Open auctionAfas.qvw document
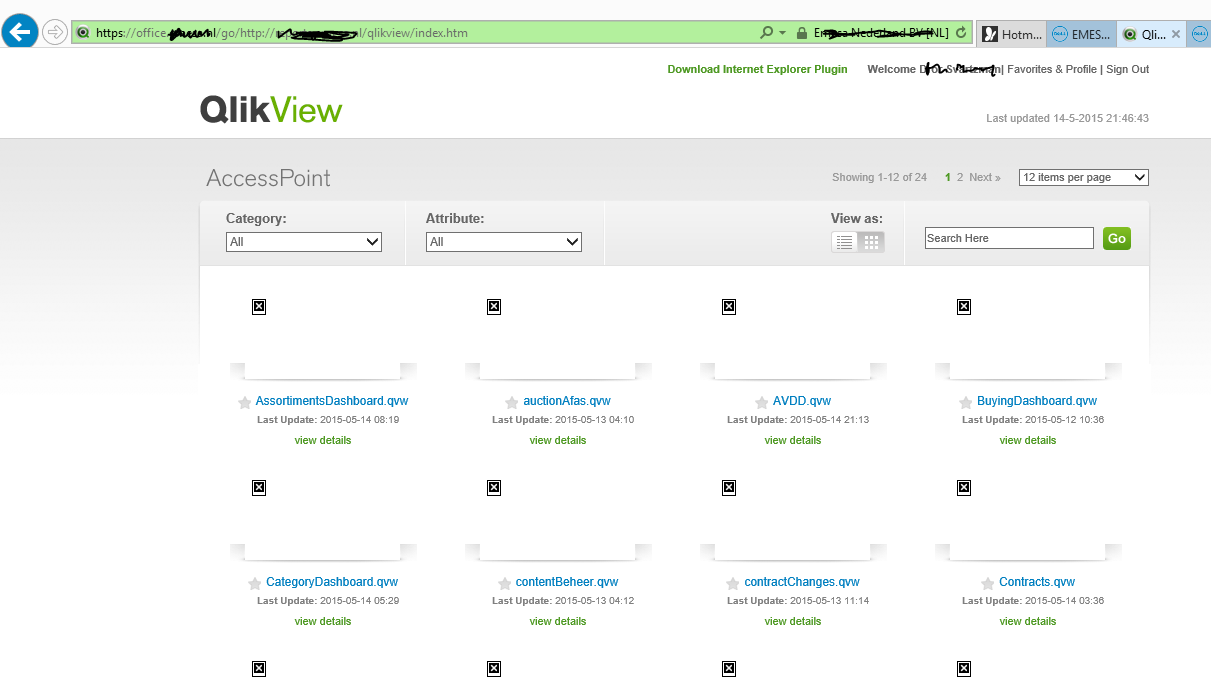Viewport: 1211px width, 696px height. 567,401
